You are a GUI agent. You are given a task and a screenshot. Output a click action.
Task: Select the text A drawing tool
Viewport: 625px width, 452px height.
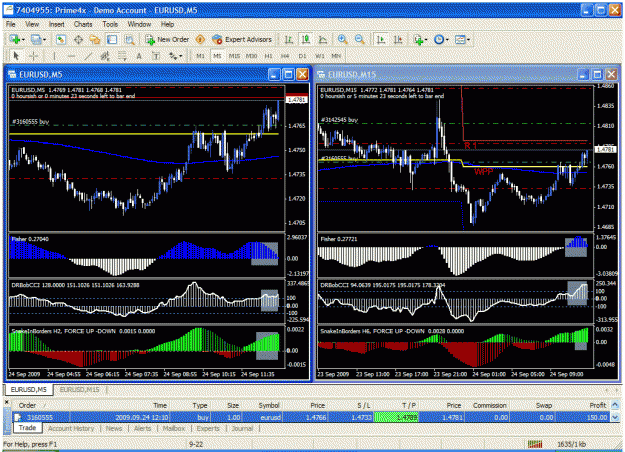139,56
